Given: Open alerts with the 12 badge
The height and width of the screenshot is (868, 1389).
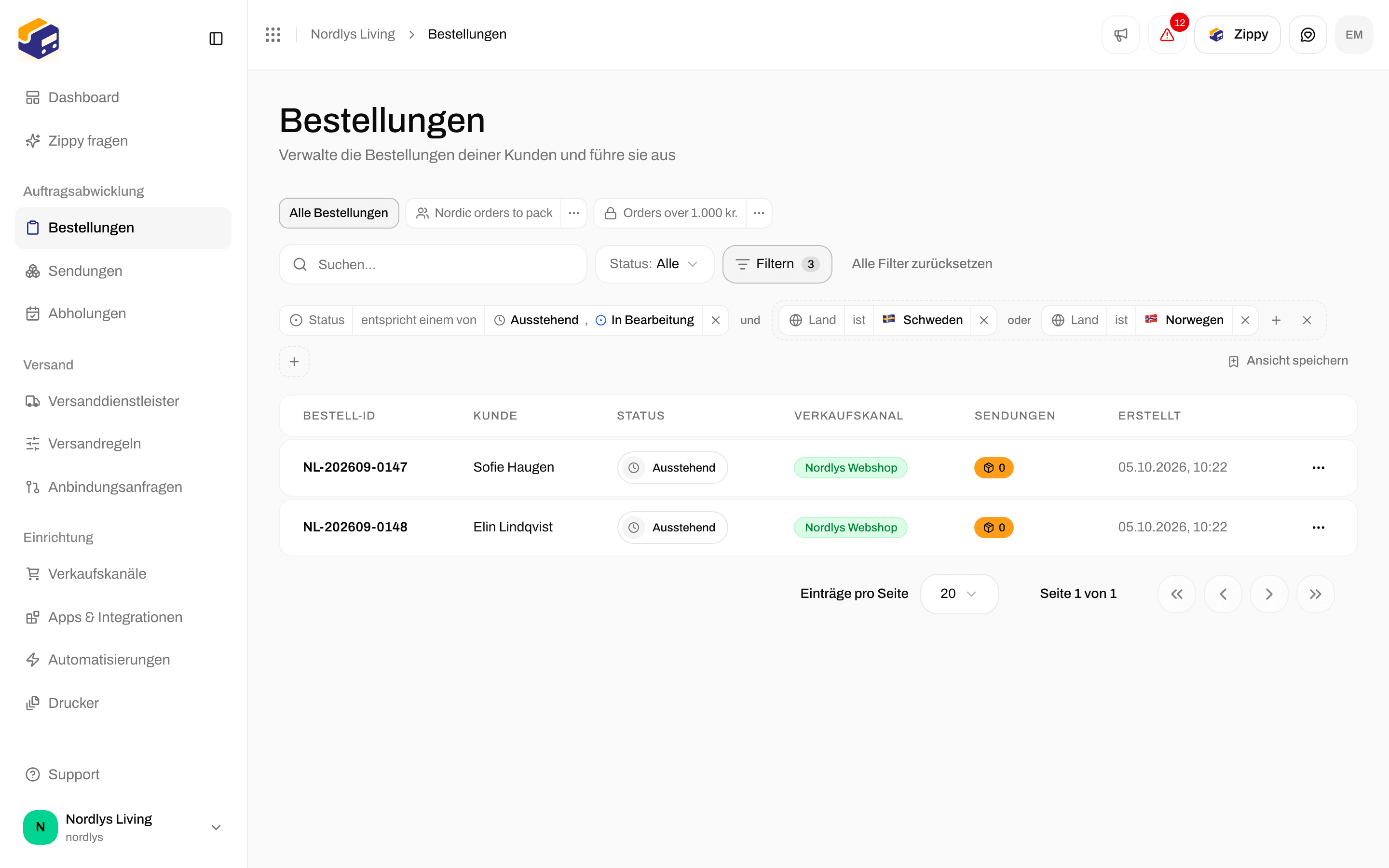Looking at the screenshot, I should tap(1167, 34).
